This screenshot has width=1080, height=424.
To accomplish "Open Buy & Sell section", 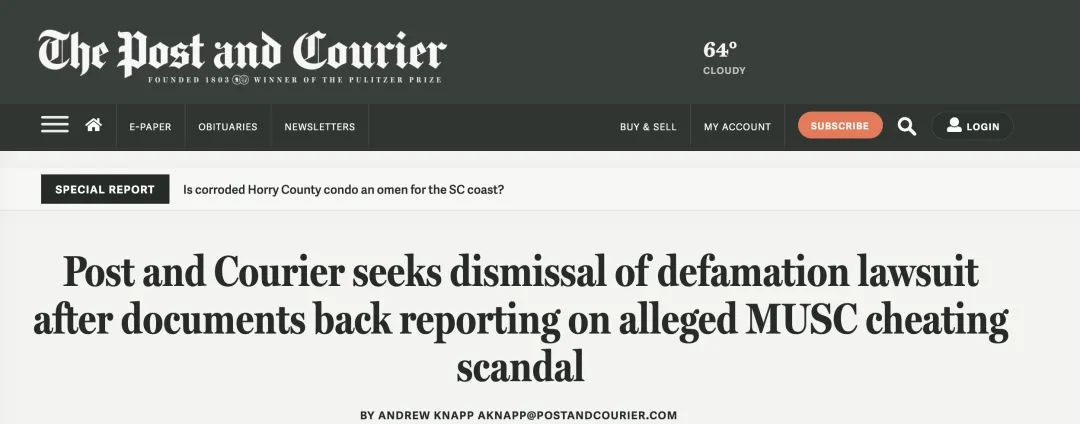I will 648,127.
